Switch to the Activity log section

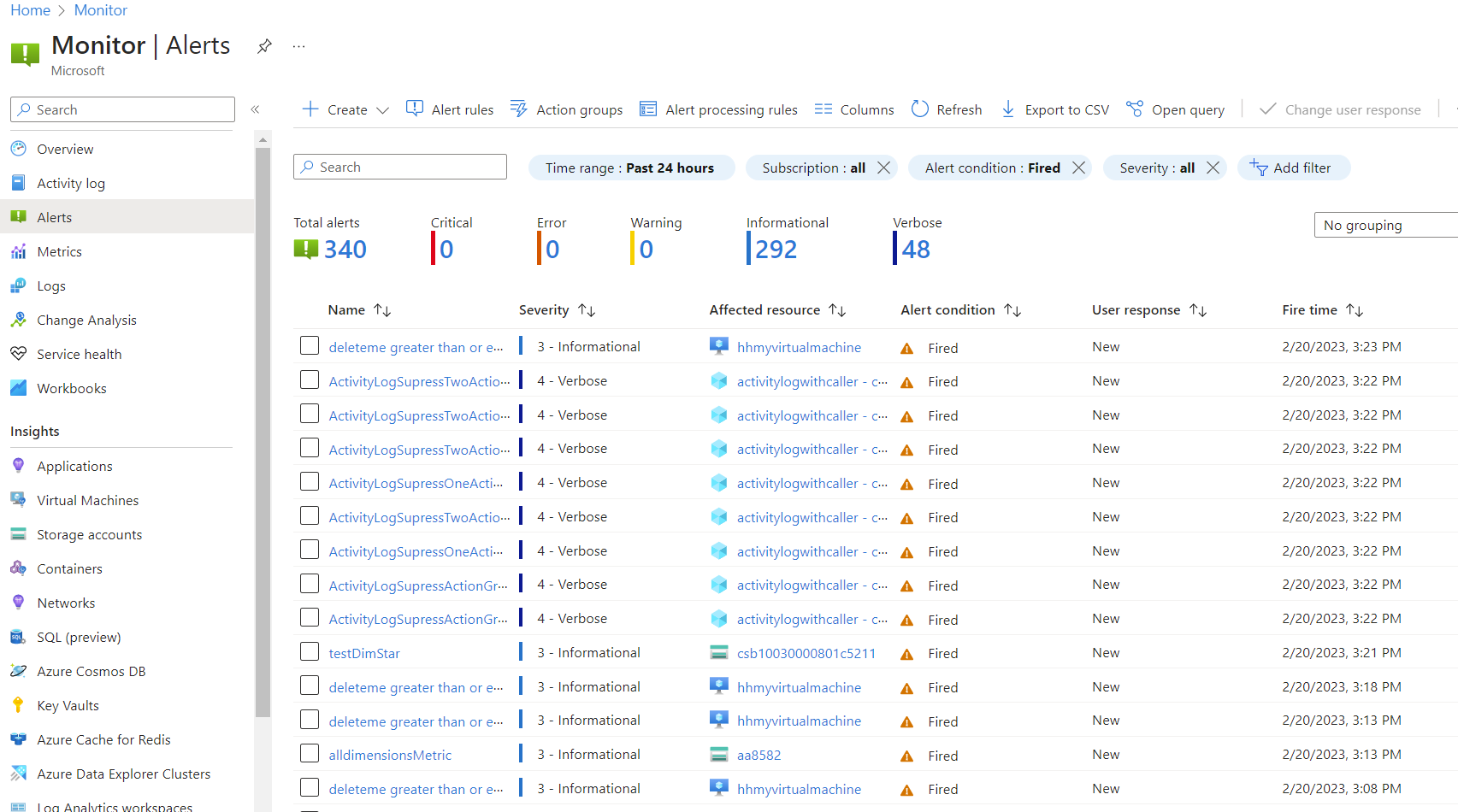pyautogui.click(x=69, y=182)
